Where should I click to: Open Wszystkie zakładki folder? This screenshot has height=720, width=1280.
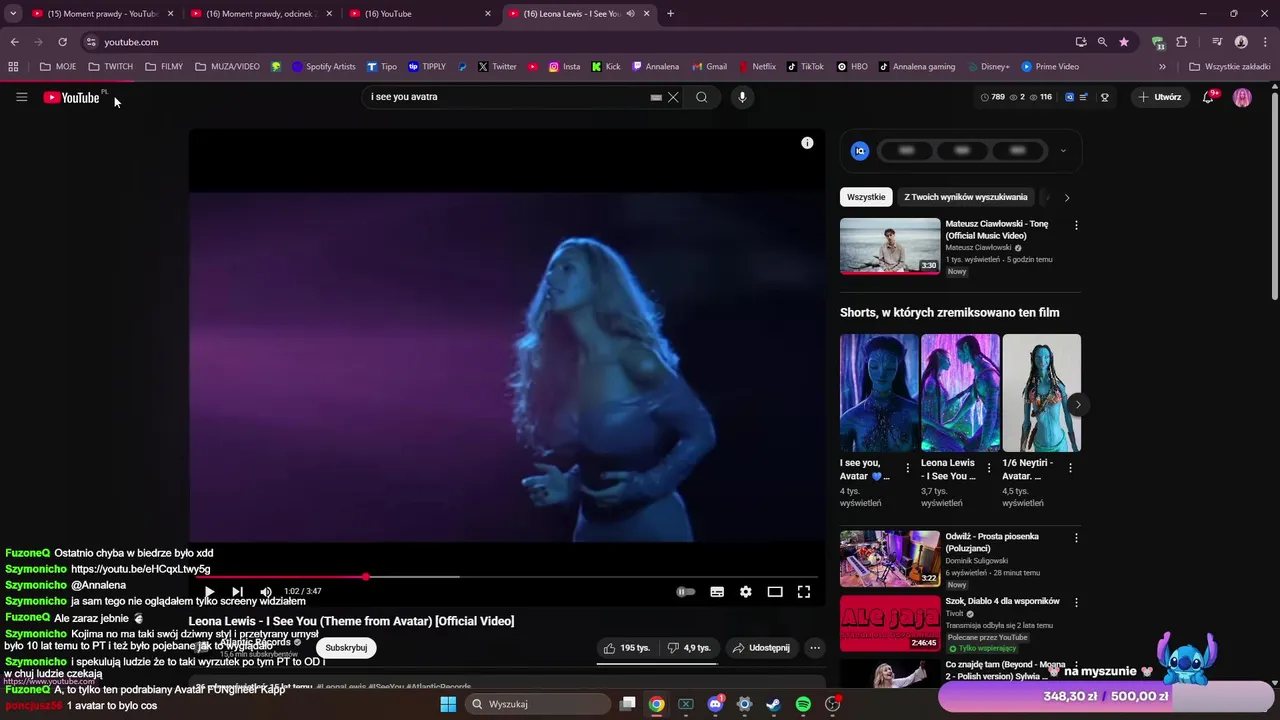point(1229,67)
